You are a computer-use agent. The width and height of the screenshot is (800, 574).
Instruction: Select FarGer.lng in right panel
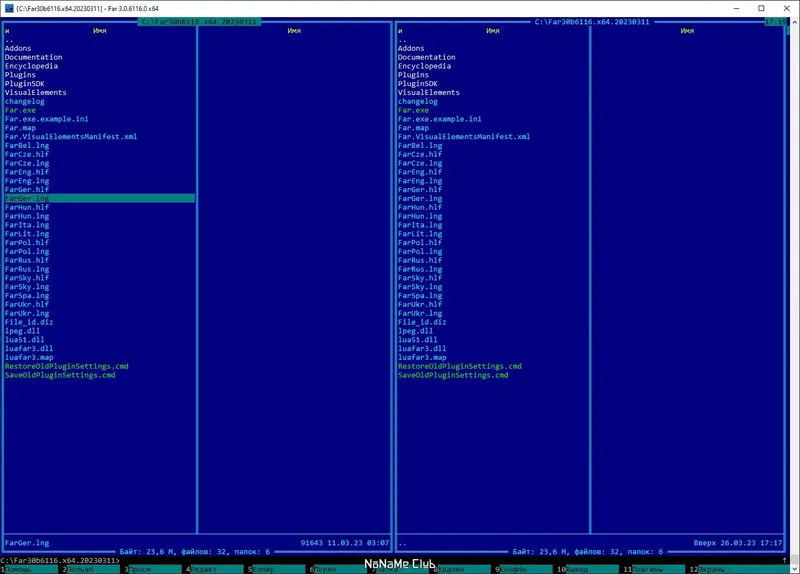420,198
